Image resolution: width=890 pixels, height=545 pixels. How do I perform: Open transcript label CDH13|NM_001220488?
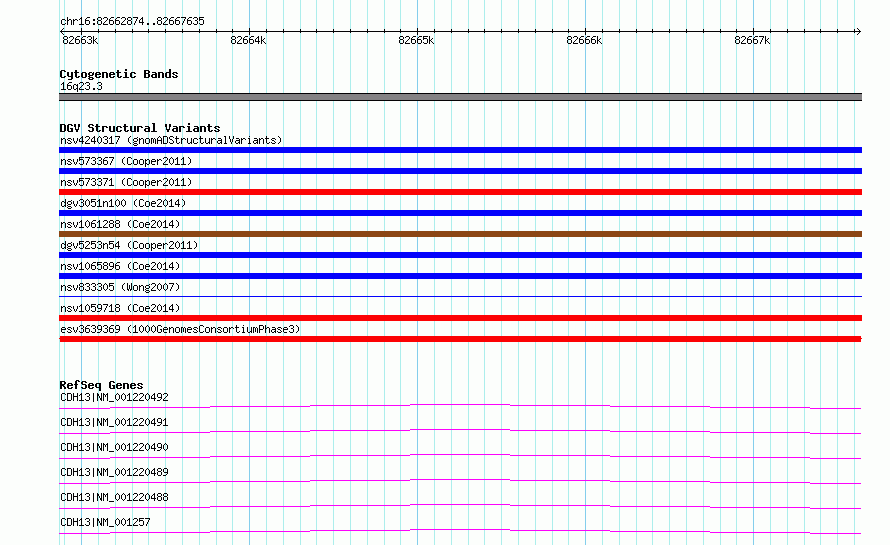point(114,497)
